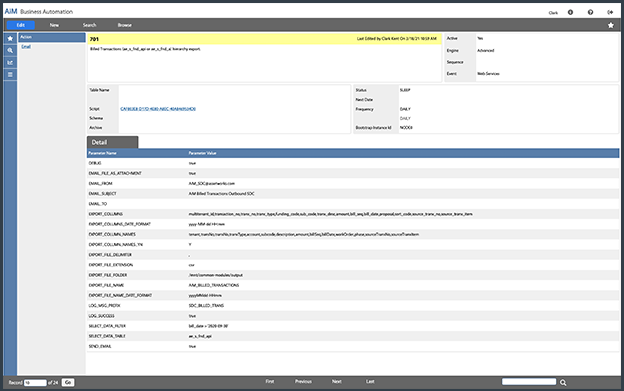The image size is (624, 391).
Task: Click the Last Edited by Clark Kent text
Action: tap(396, 39)
